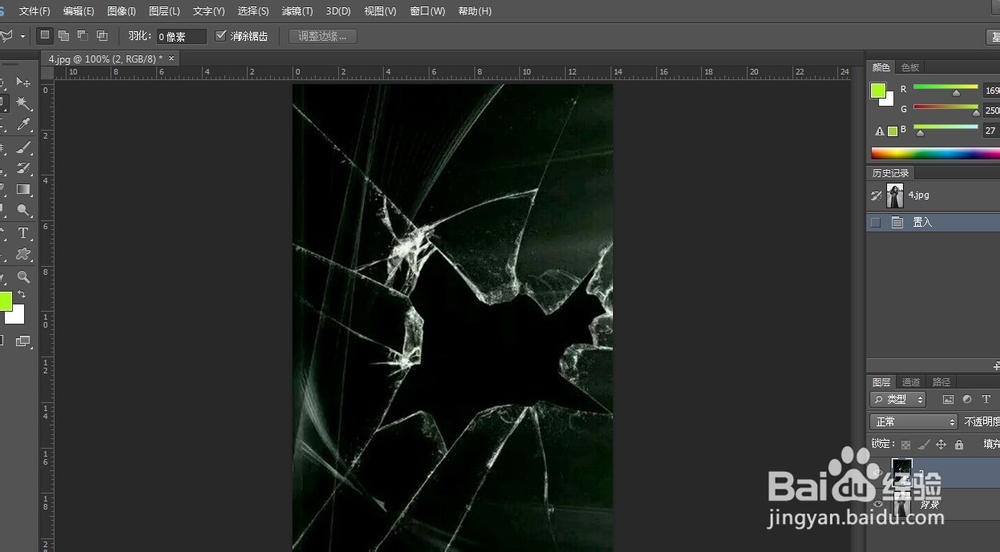Toggle the 消除锯齿 anti-alias checkbox
1000x552 pixels.
[x=221, y=36]
